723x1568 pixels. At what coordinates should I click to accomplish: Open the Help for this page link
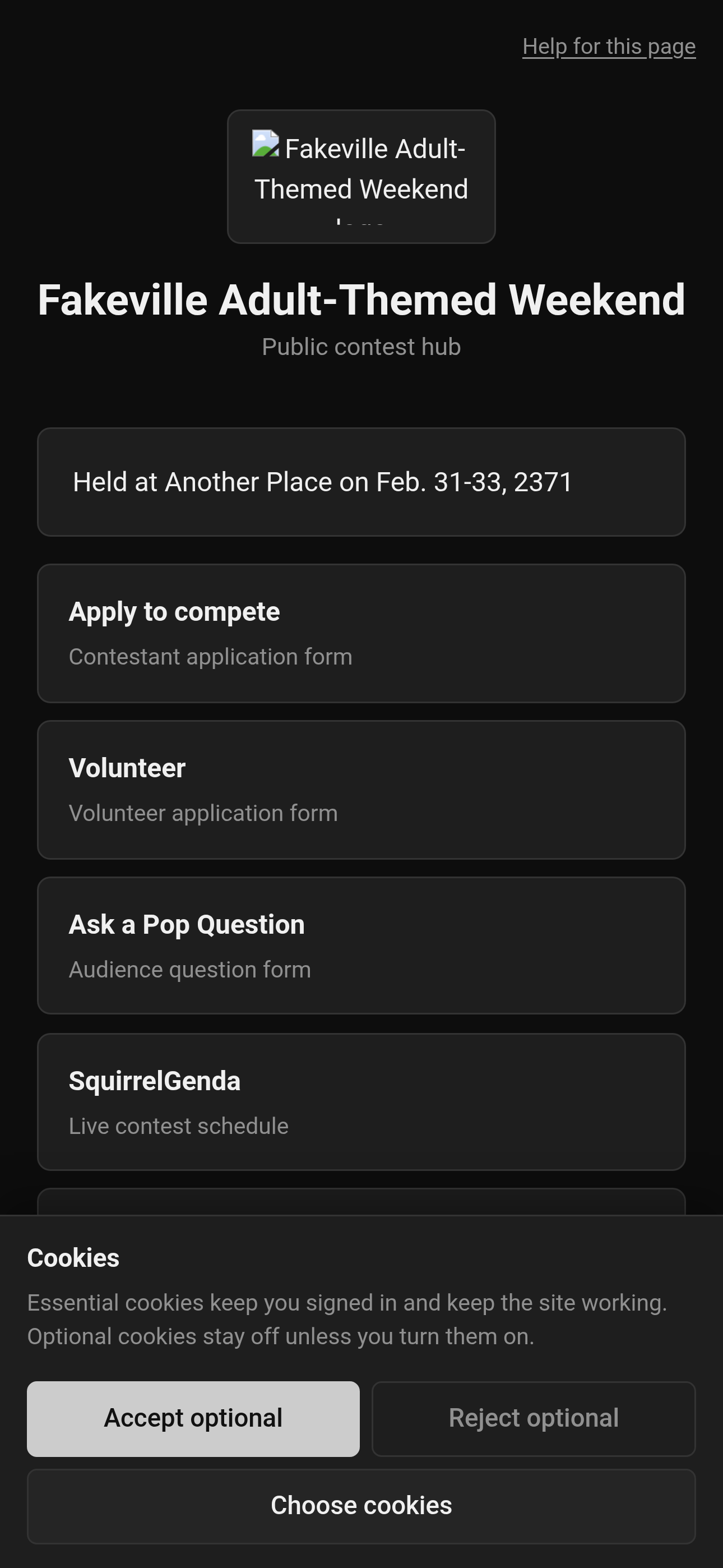pyautogui.click(x=609, y=47)
